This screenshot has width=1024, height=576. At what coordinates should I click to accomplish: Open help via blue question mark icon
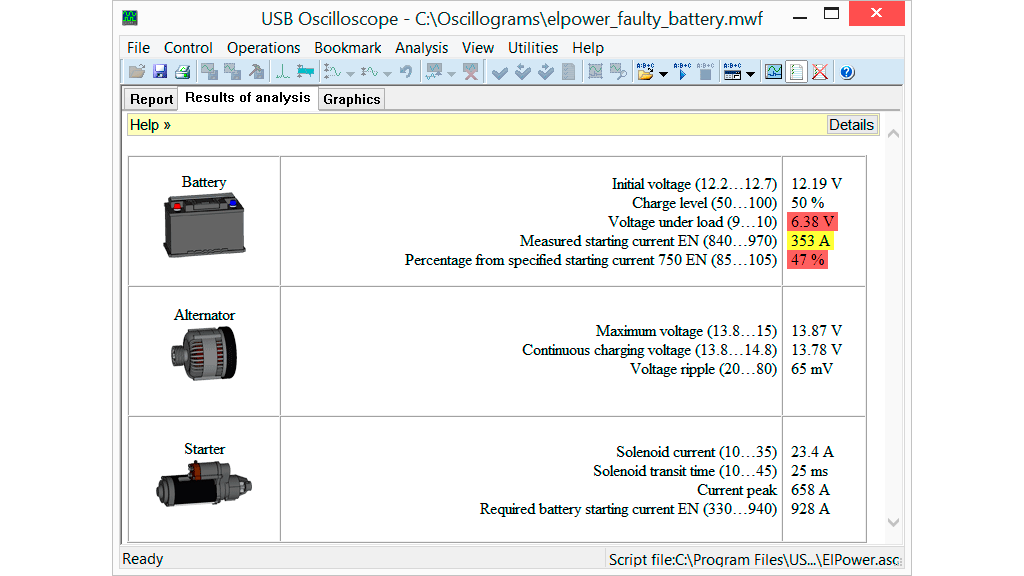coord(847,72)
